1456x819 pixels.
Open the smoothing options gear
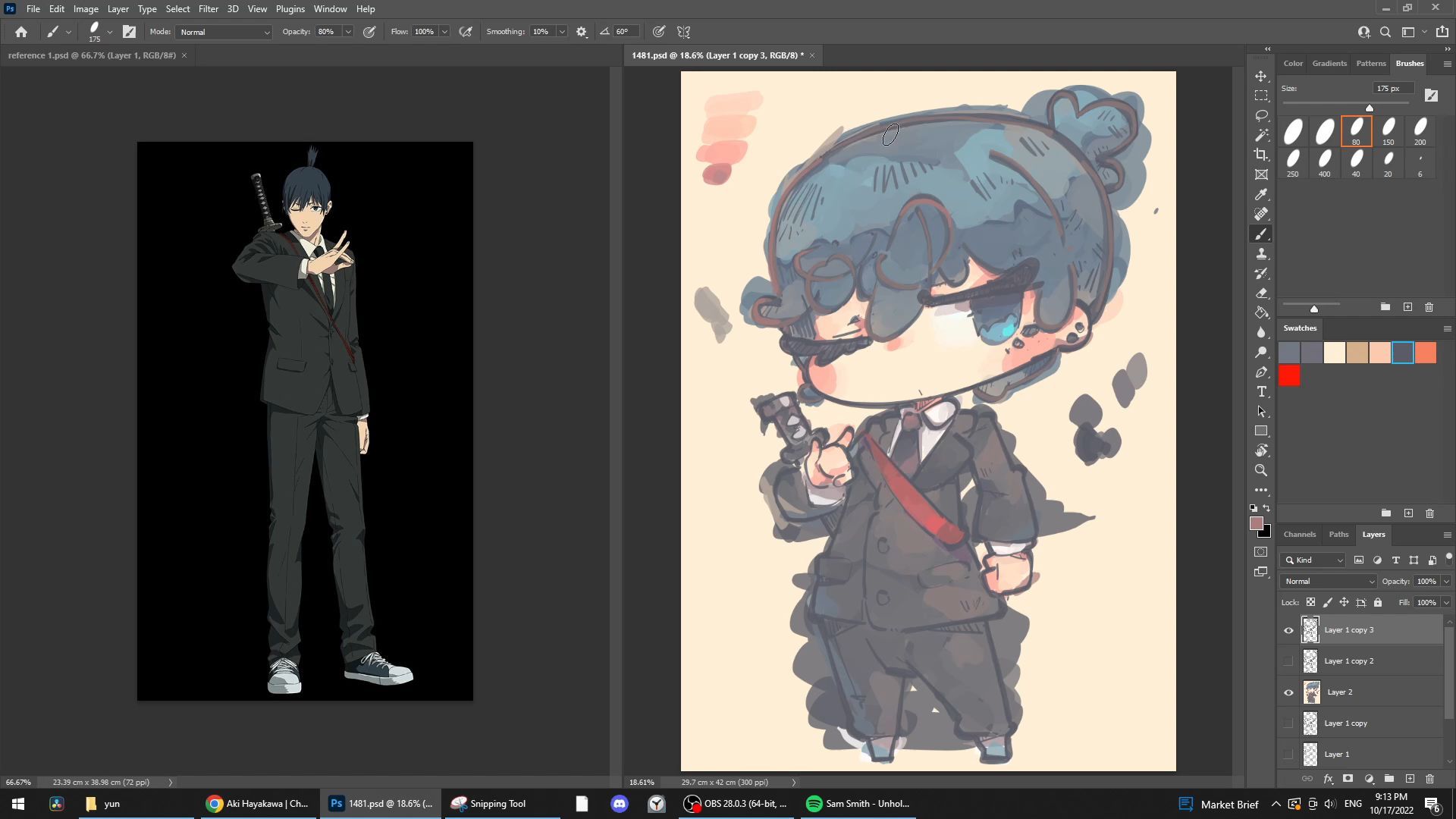[582, 32]
